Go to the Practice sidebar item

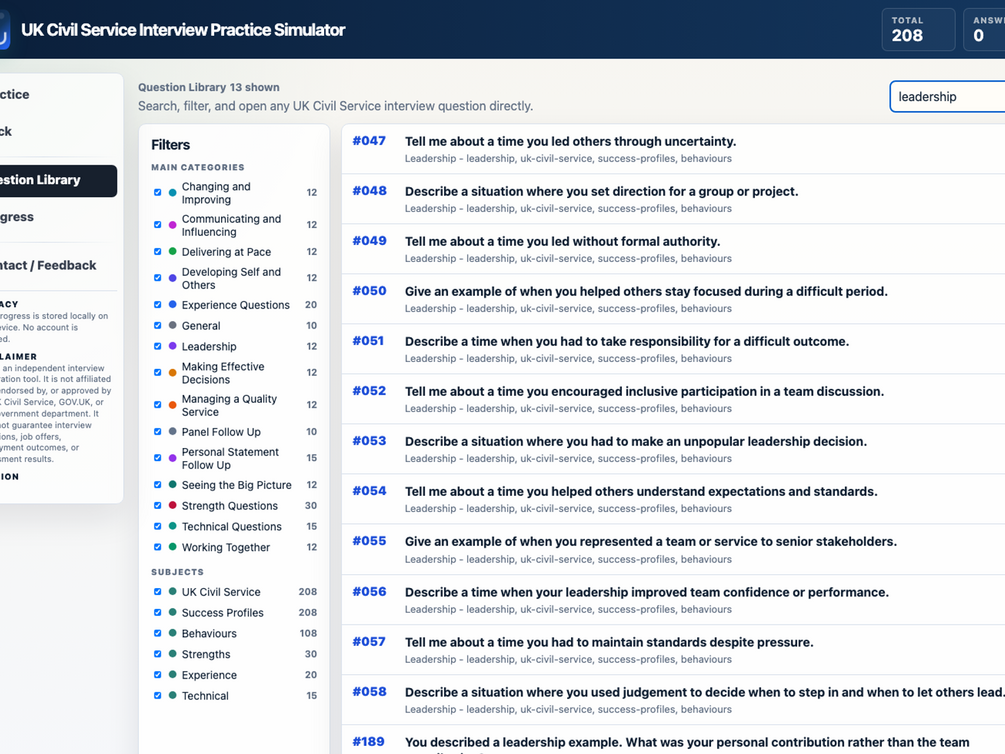(58, 94)
